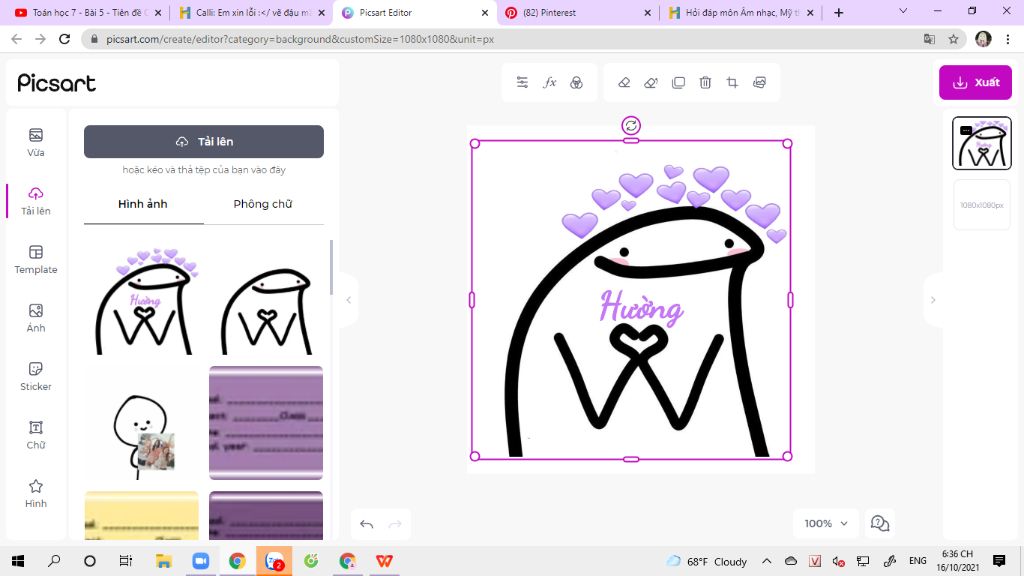Go back to previous page
This screenshot has height=576, width=1024.
pyautogui.click(x=16, y=39)
